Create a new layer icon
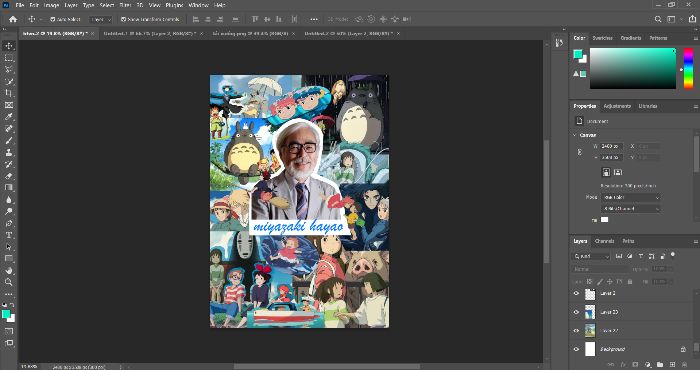The width and height of the screenshot is (700, 370). click(672, 365)
